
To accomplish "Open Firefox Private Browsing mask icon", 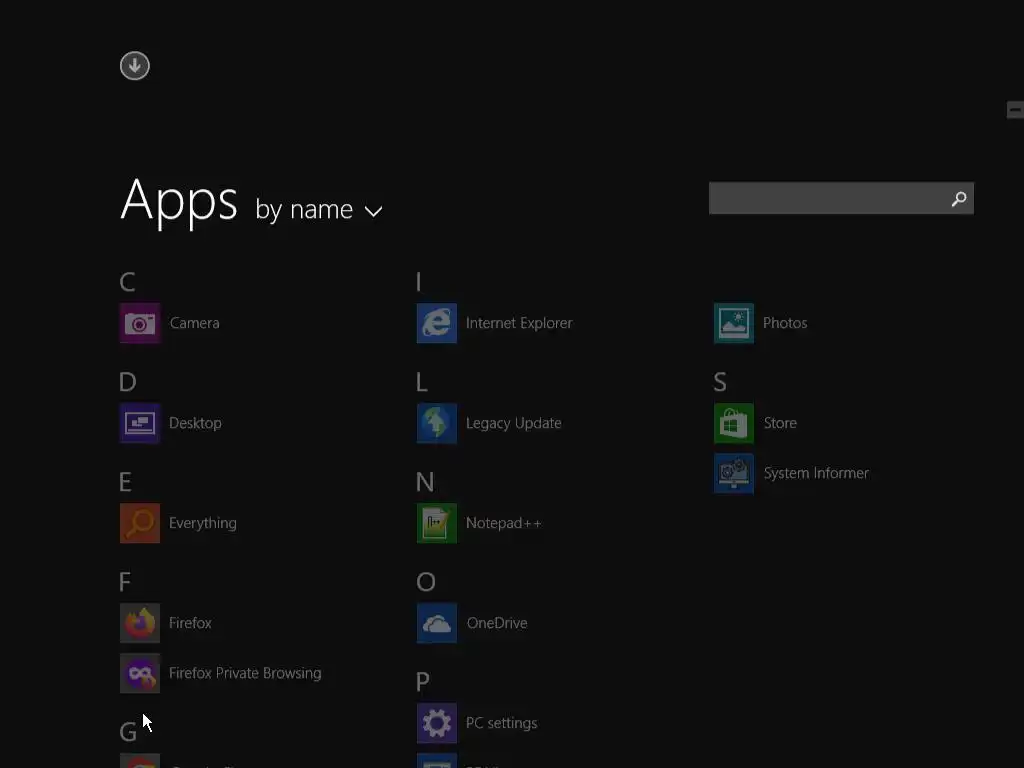I will click(x=140, y=673).
